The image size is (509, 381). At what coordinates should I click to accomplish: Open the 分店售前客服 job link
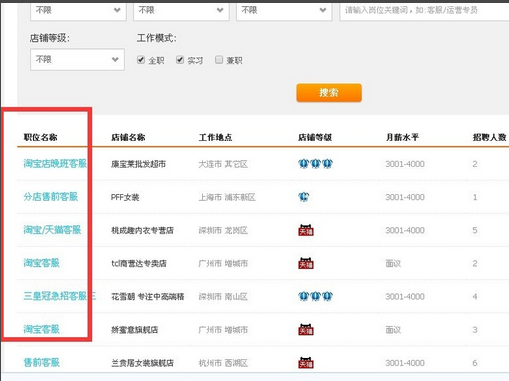point(51,197)
